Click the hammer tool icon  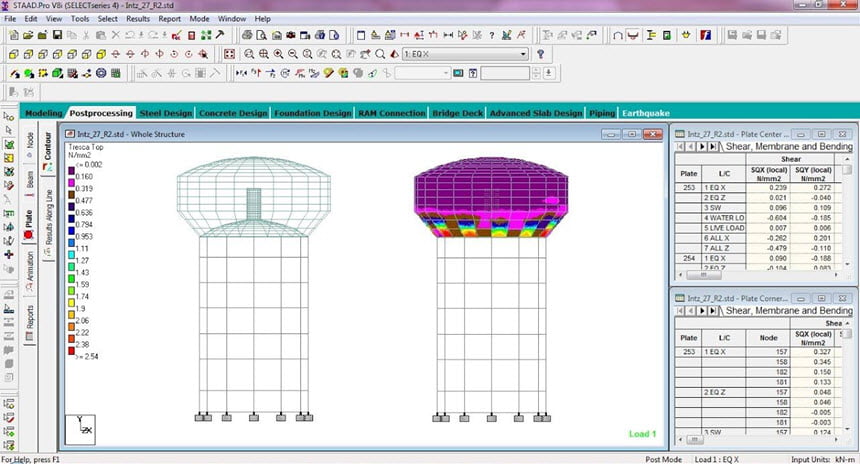coord(220,35)
